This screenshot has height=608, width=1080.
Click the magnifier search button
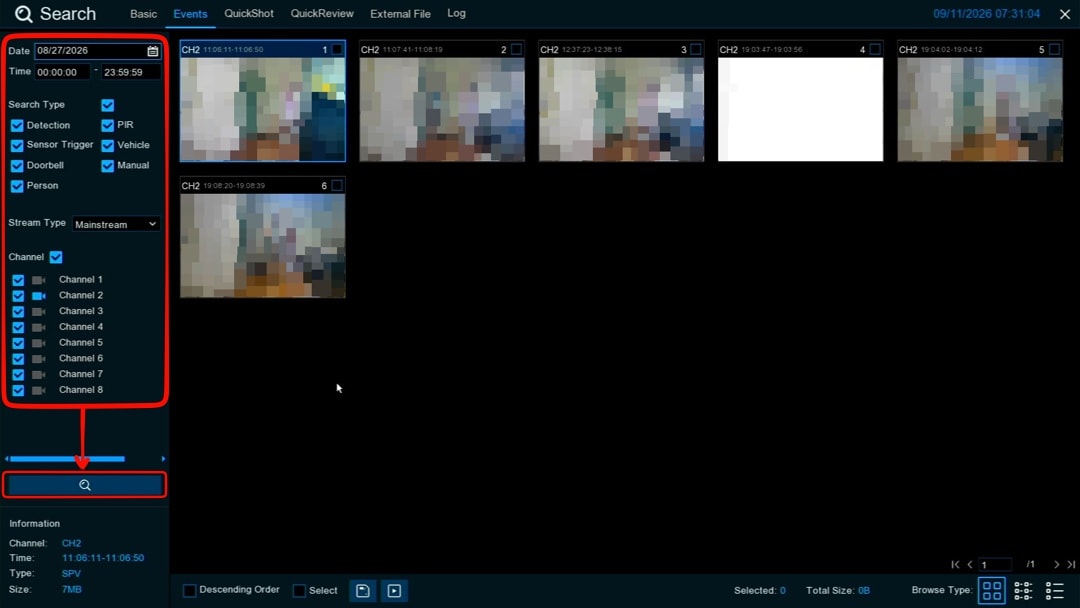pyautogui.click(x=85, y=485)
